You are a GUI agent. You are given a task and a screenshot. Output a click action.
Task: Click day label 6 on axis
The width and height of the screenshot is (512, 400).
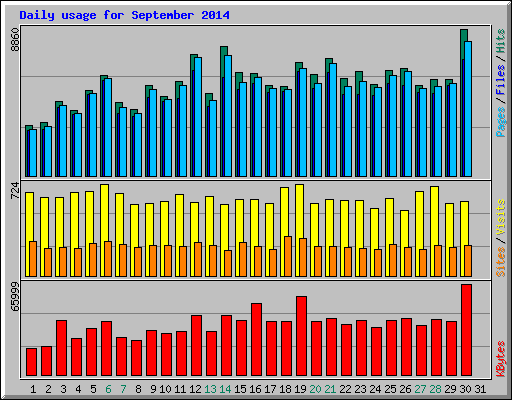coord(108,389)
